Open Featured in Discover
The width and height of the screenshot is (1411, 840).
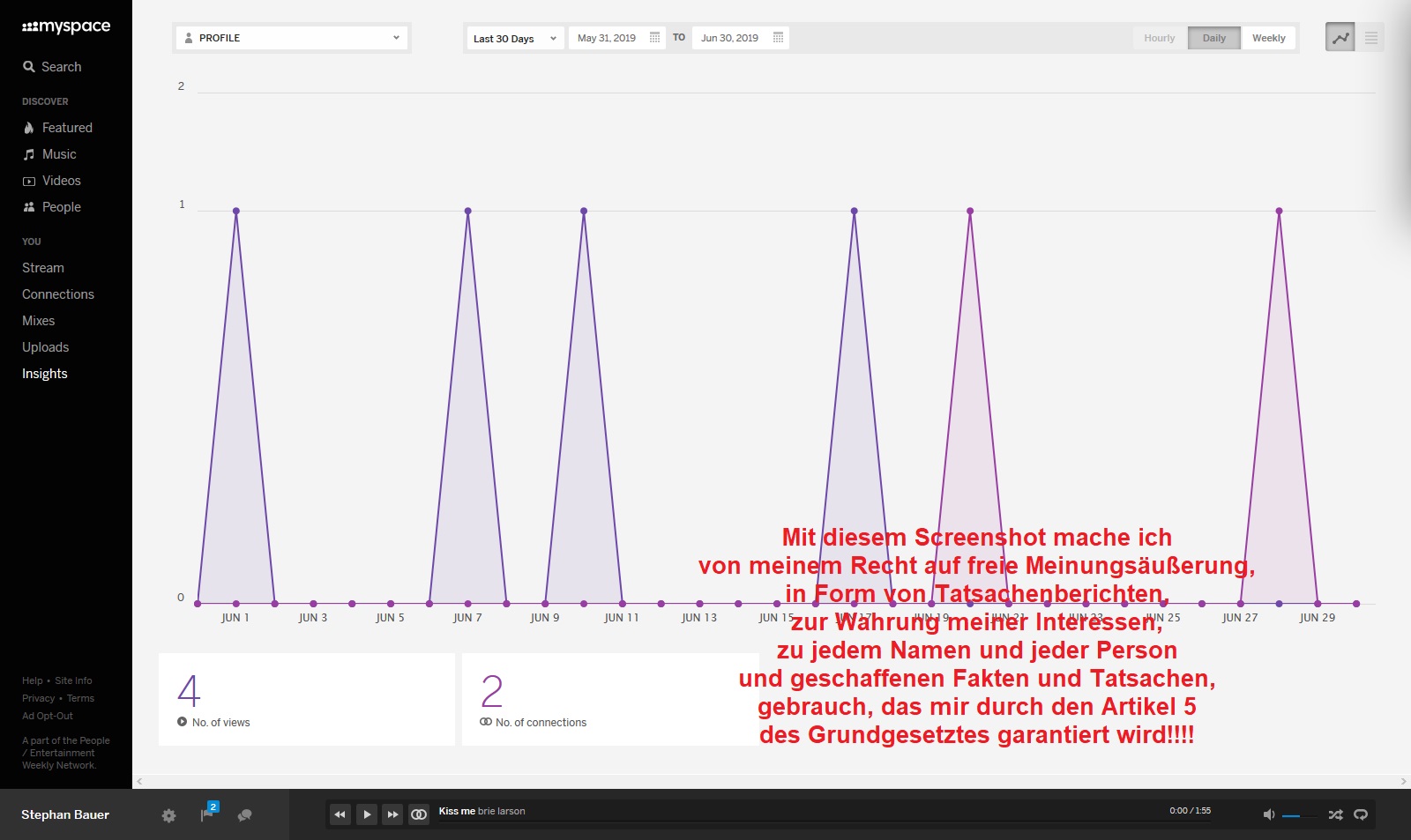[x=57, y=128]
